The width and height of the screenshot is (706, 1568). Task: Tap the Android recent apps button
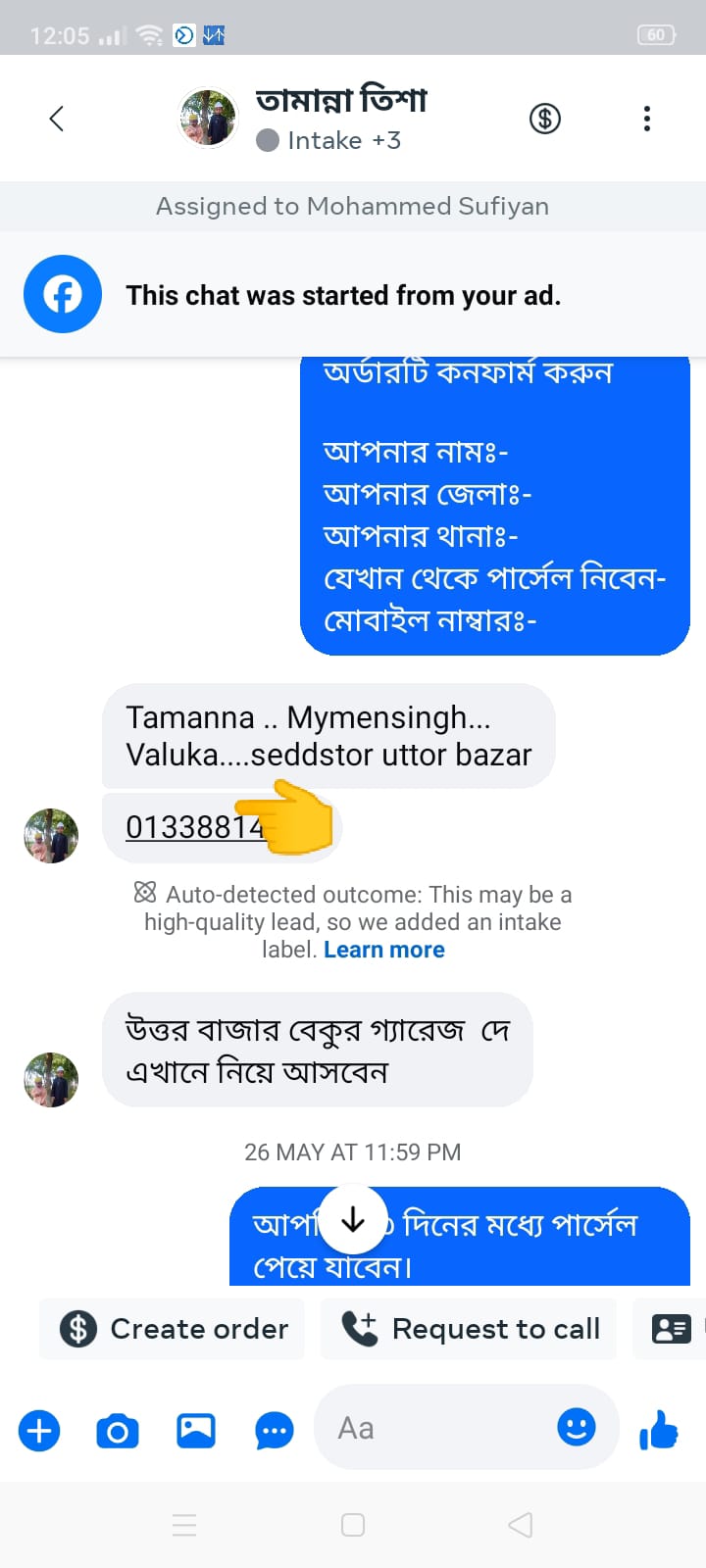184,1525
